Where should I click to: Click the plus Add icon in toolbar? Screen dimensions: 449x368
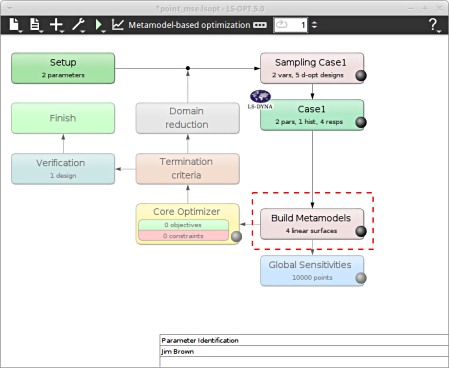[56, 25]
